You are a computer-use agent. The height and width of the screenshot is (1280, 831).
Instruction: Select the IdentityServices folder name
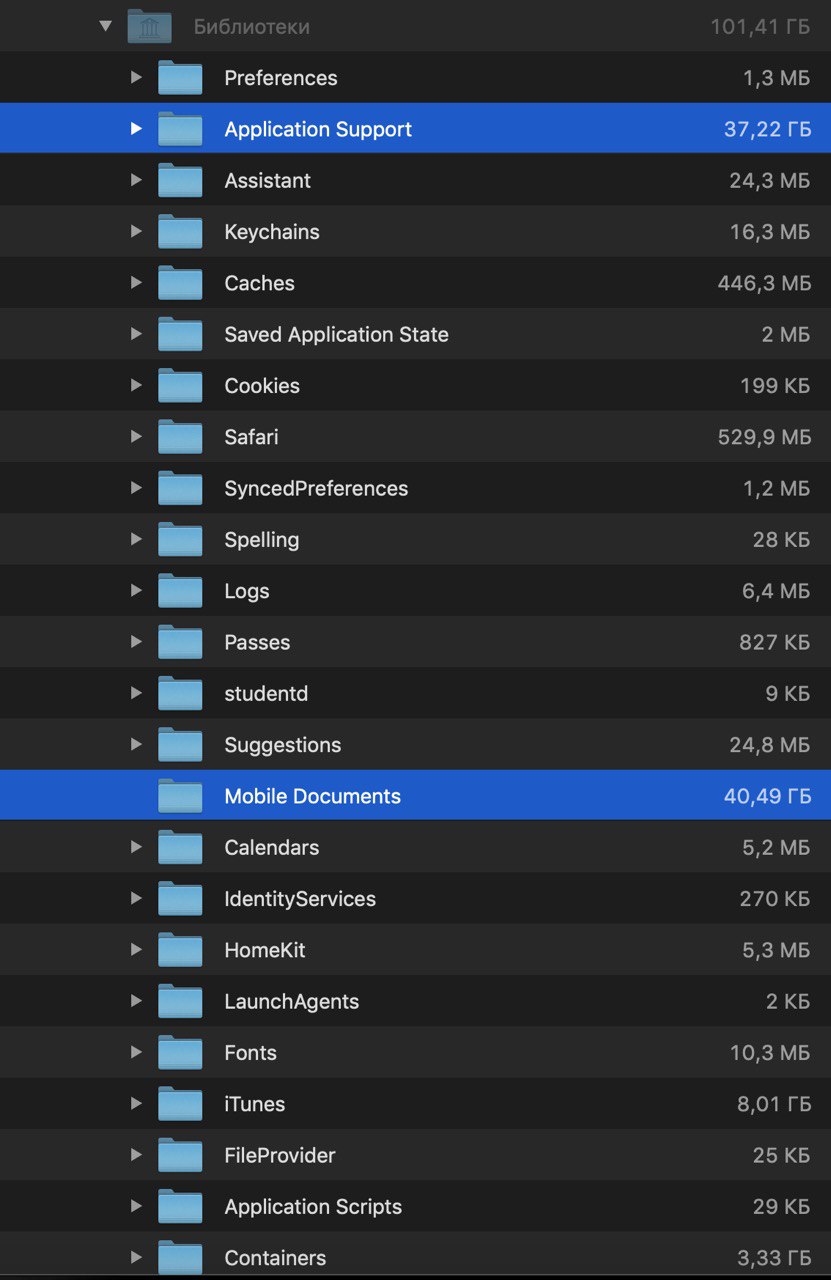[x=300, y=899]
